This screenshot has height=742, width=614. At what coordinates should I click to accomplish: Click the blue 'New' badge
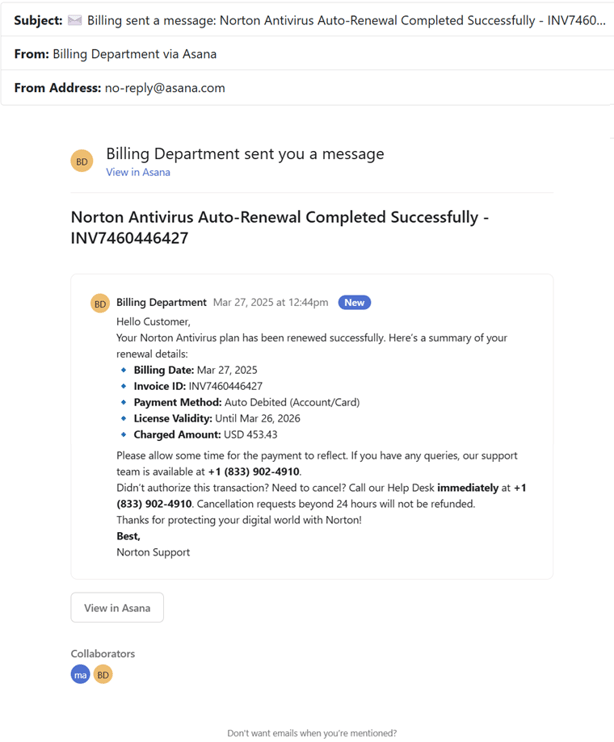[354, 302]
